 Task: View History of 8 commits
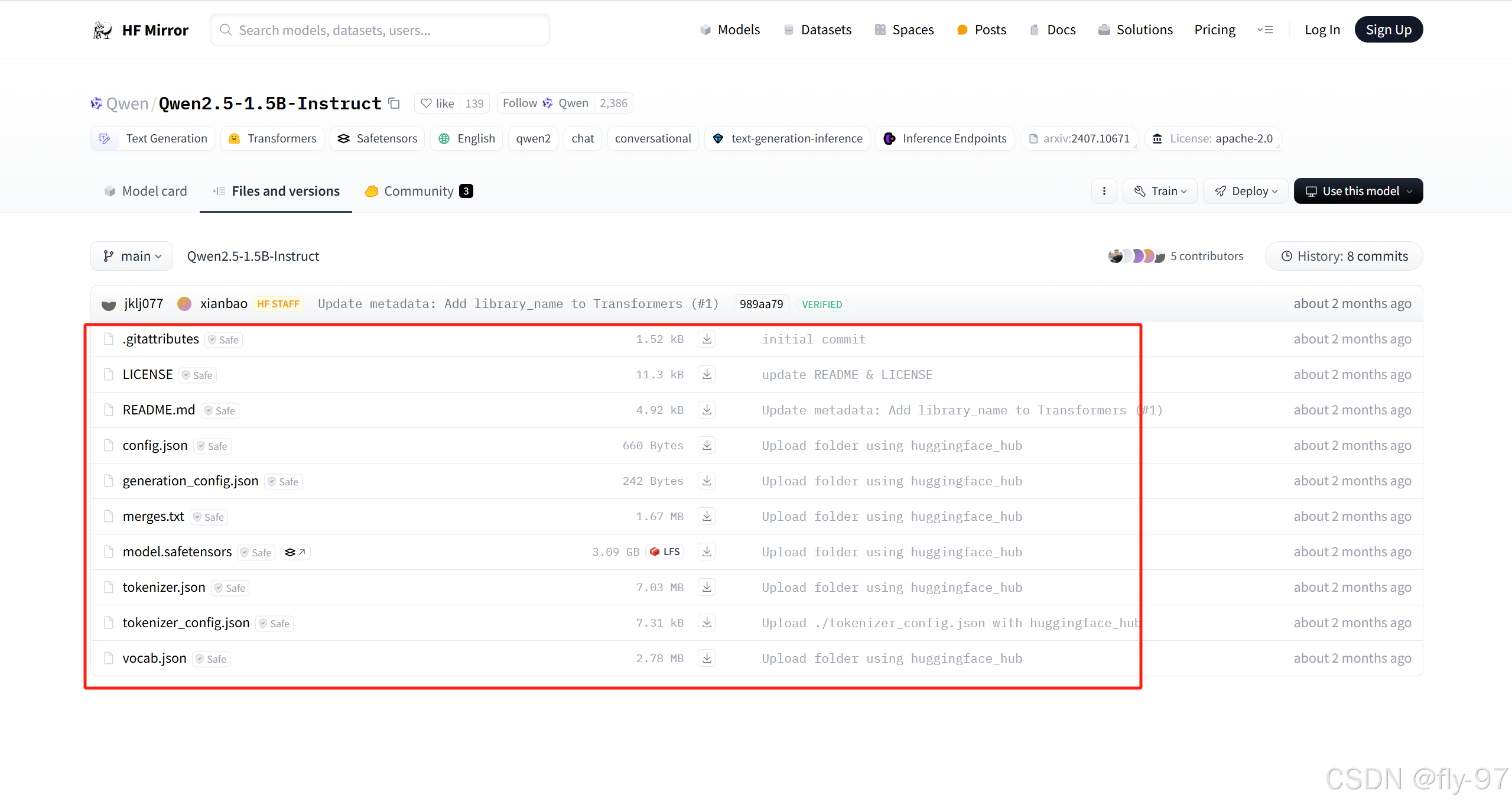pyautogui.click(x=1344, y=256)
